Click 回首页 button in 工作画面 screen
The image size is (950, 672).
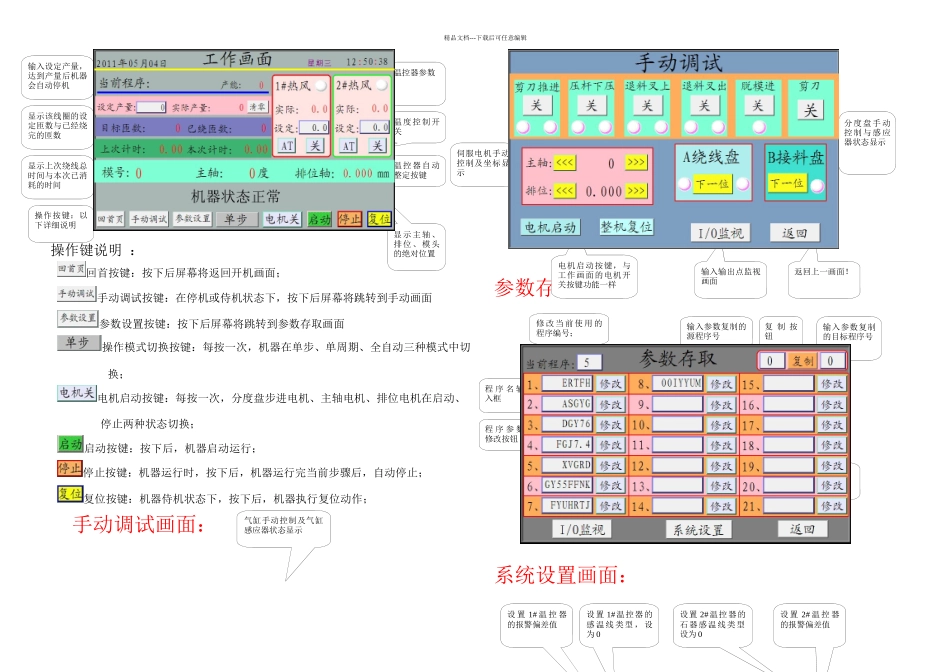coord(110,219)
